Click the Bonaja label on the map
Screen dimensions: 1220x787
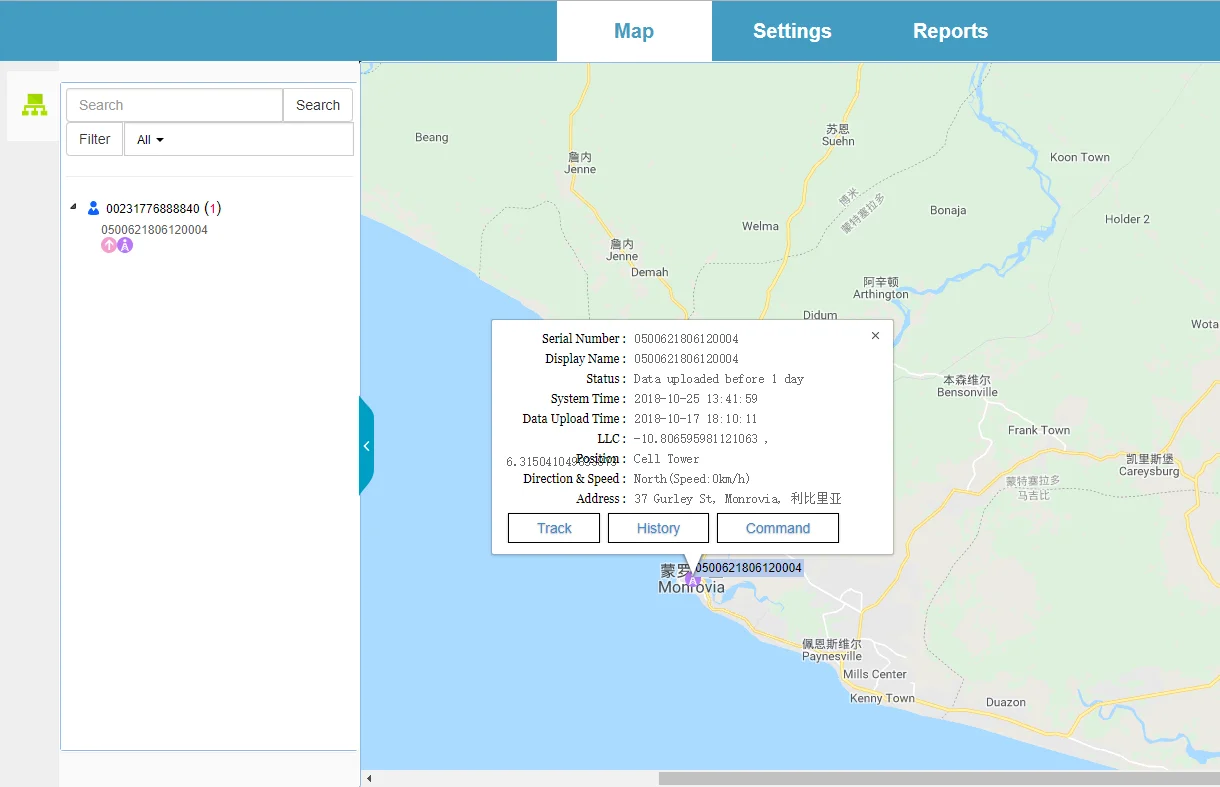point(948,210)
